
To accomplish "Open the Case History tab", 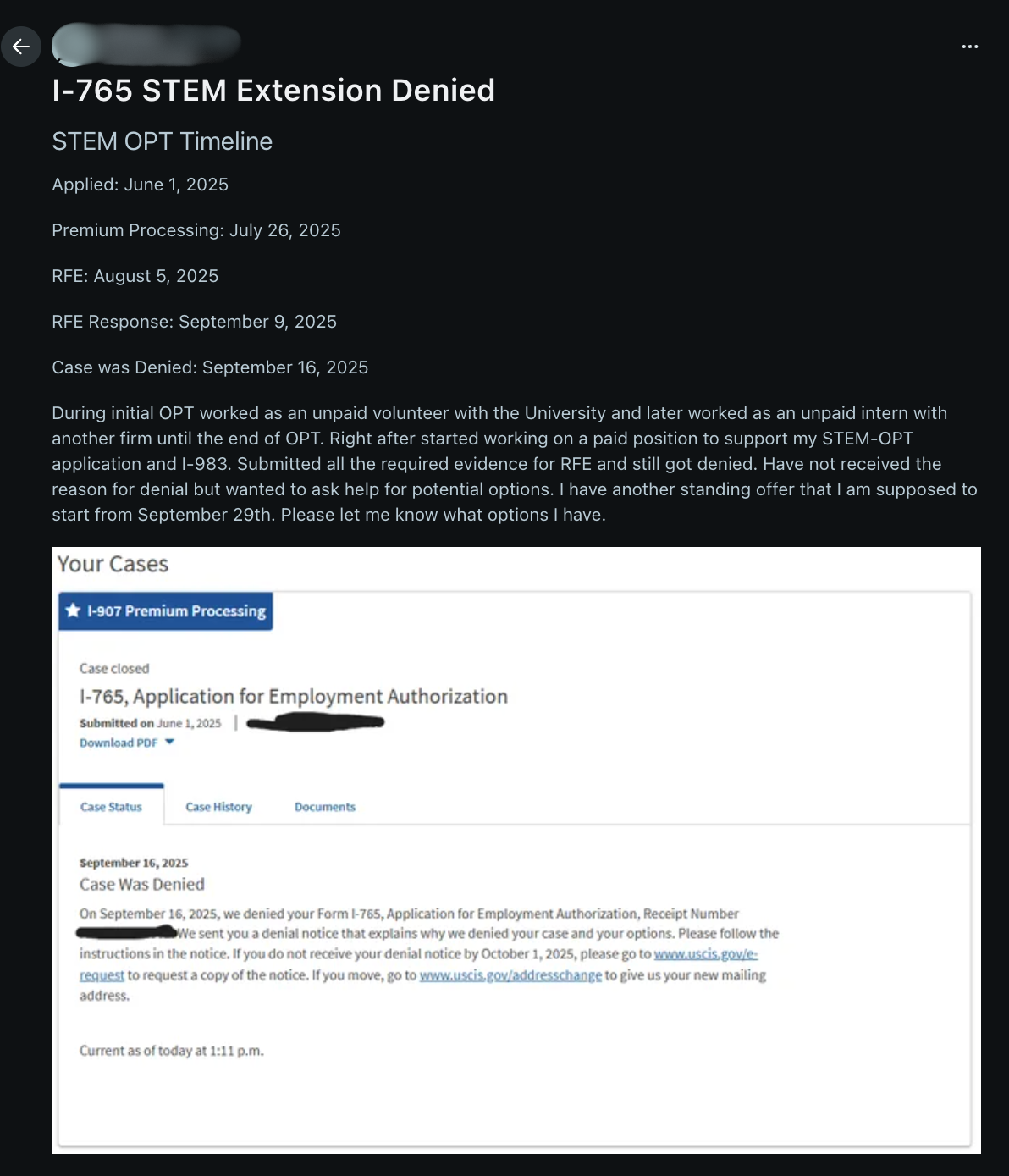I will (x=218, y=807).
